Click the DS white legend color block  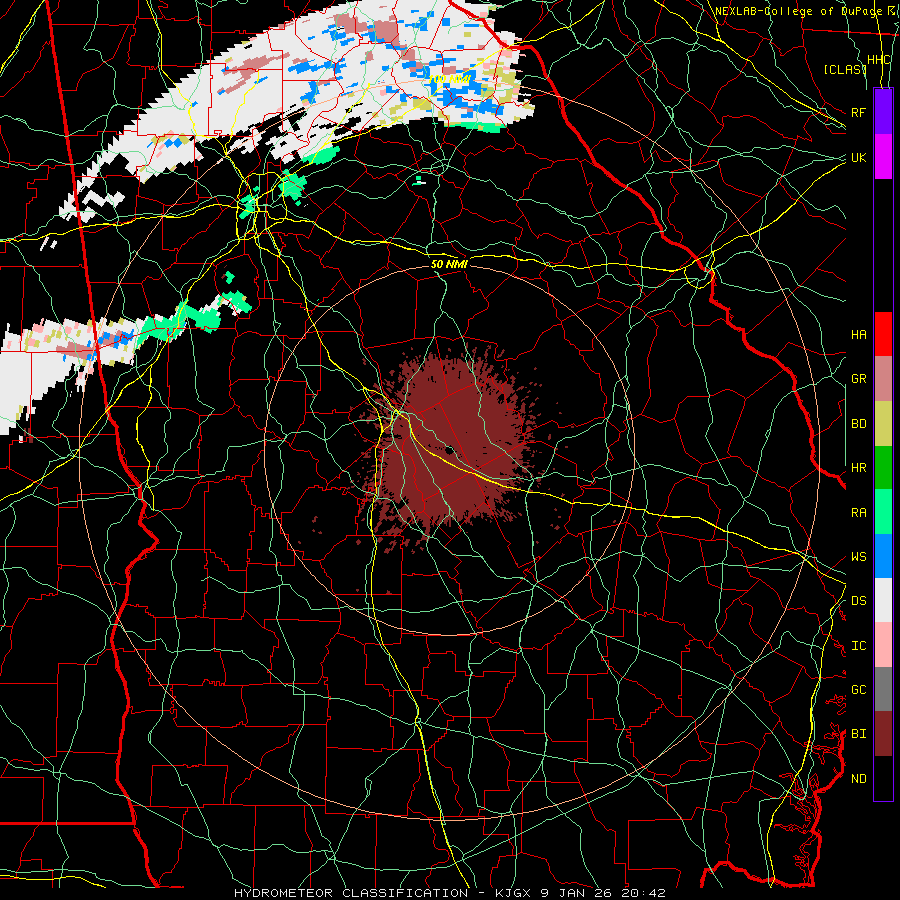coord(883,600)
